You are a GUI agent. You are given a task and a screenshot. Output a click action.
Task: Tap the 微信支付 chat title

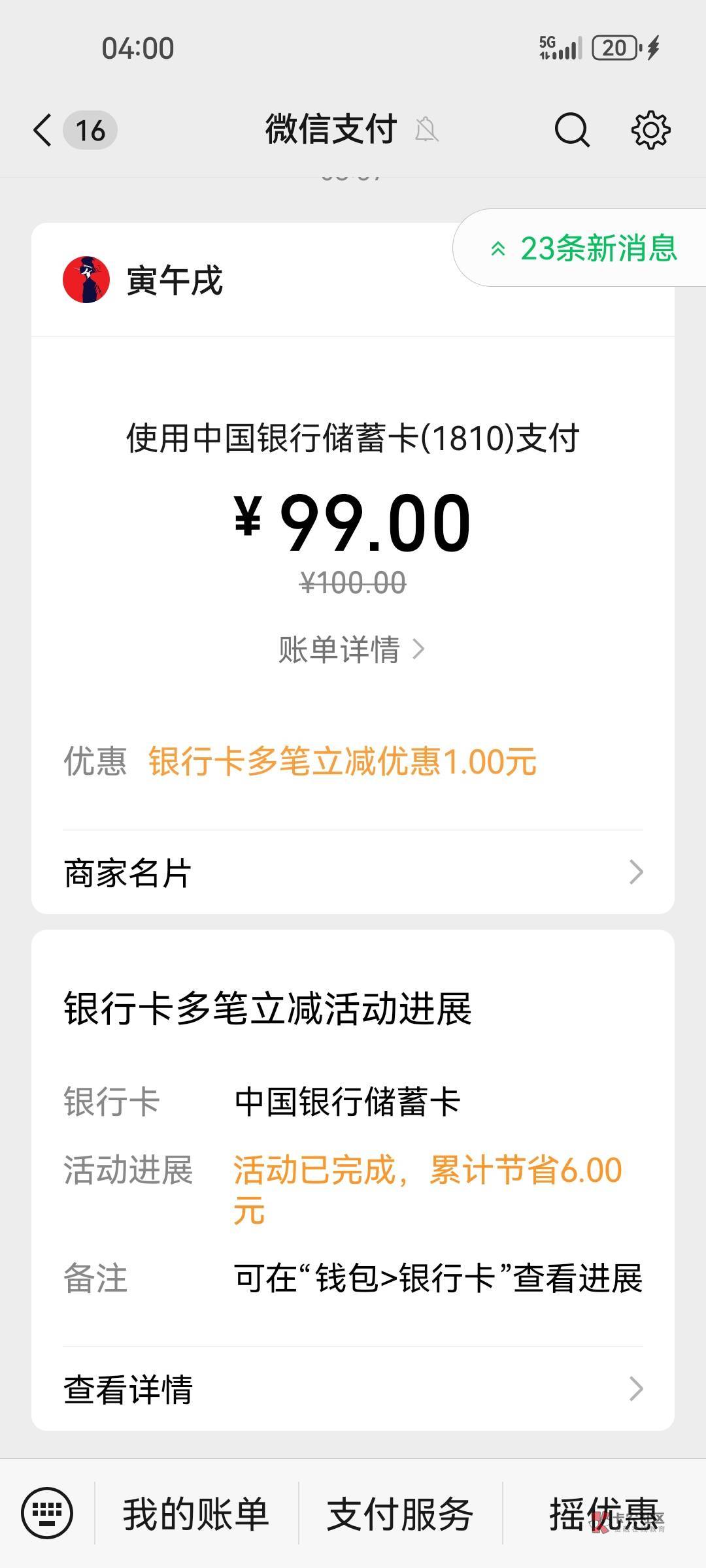331,129
